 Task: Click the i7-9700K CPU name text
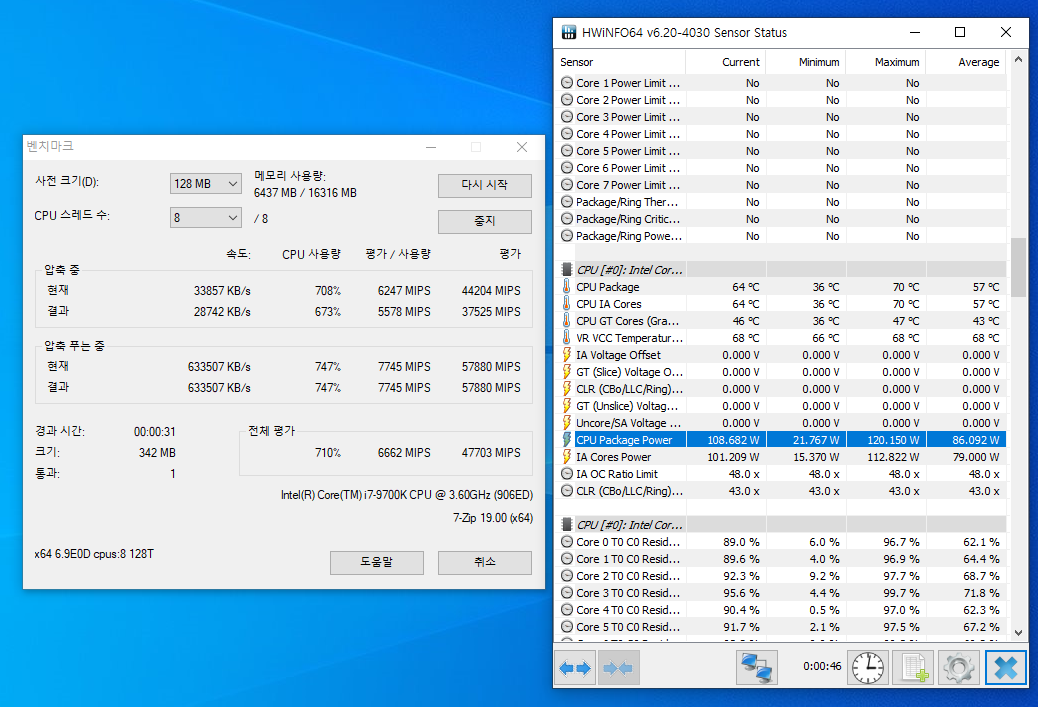click(406, 495)
